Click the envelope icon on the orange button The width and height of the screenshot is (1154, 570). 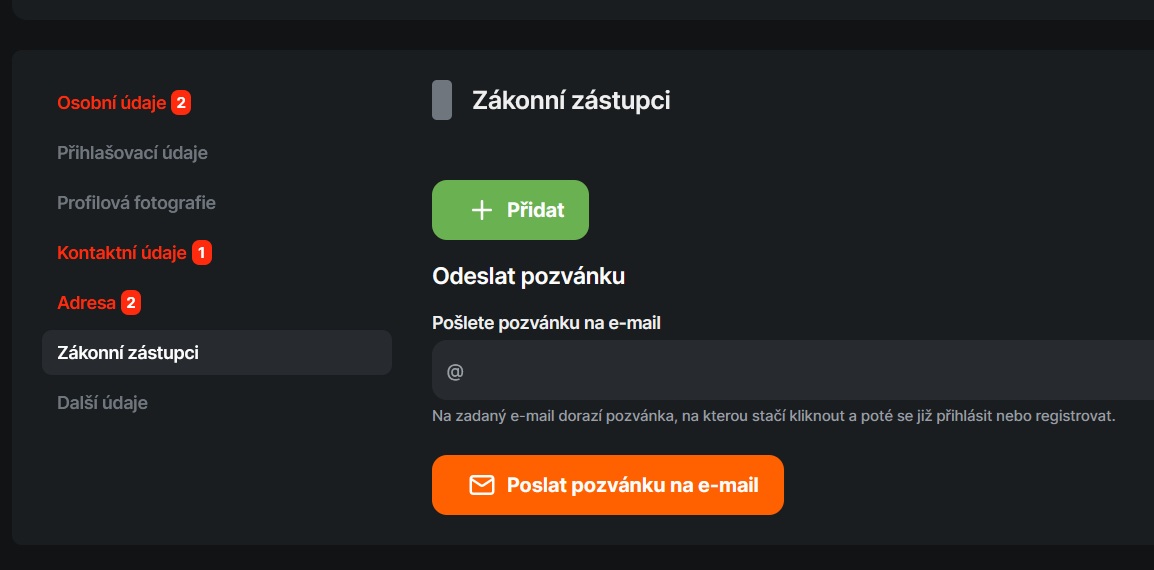[482, 485]
